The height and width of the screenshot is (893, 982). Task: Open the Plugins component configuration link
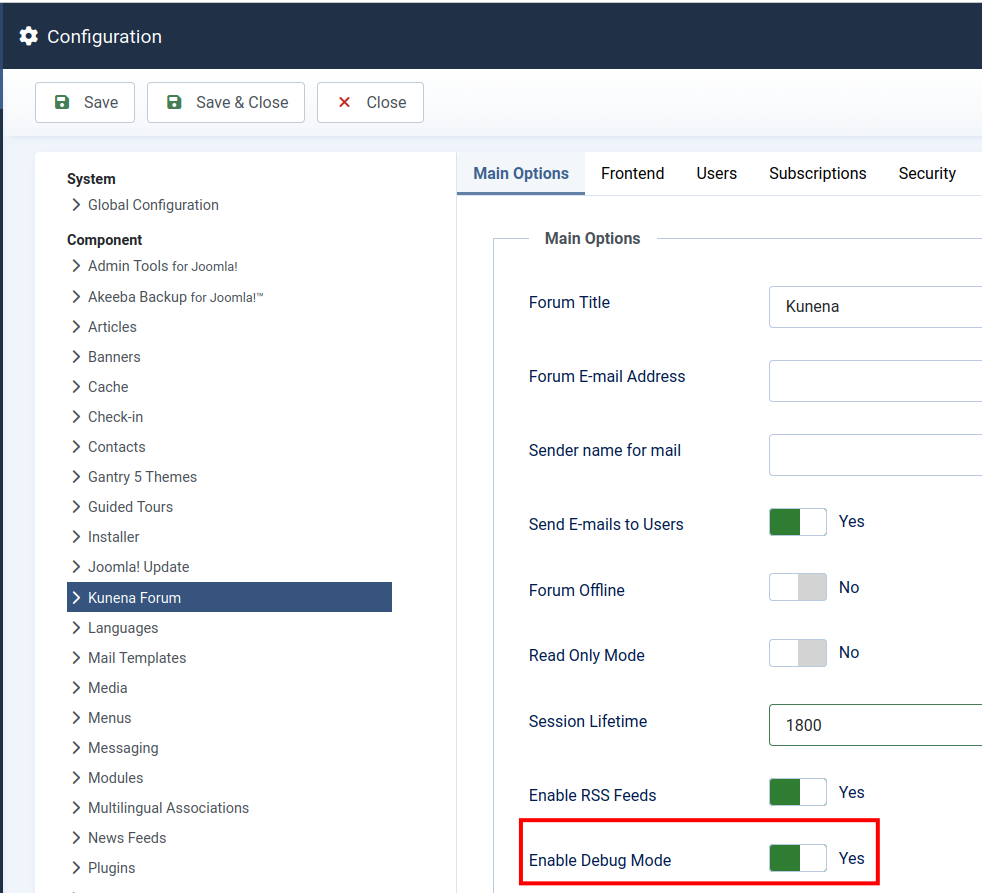coord(111,868)
